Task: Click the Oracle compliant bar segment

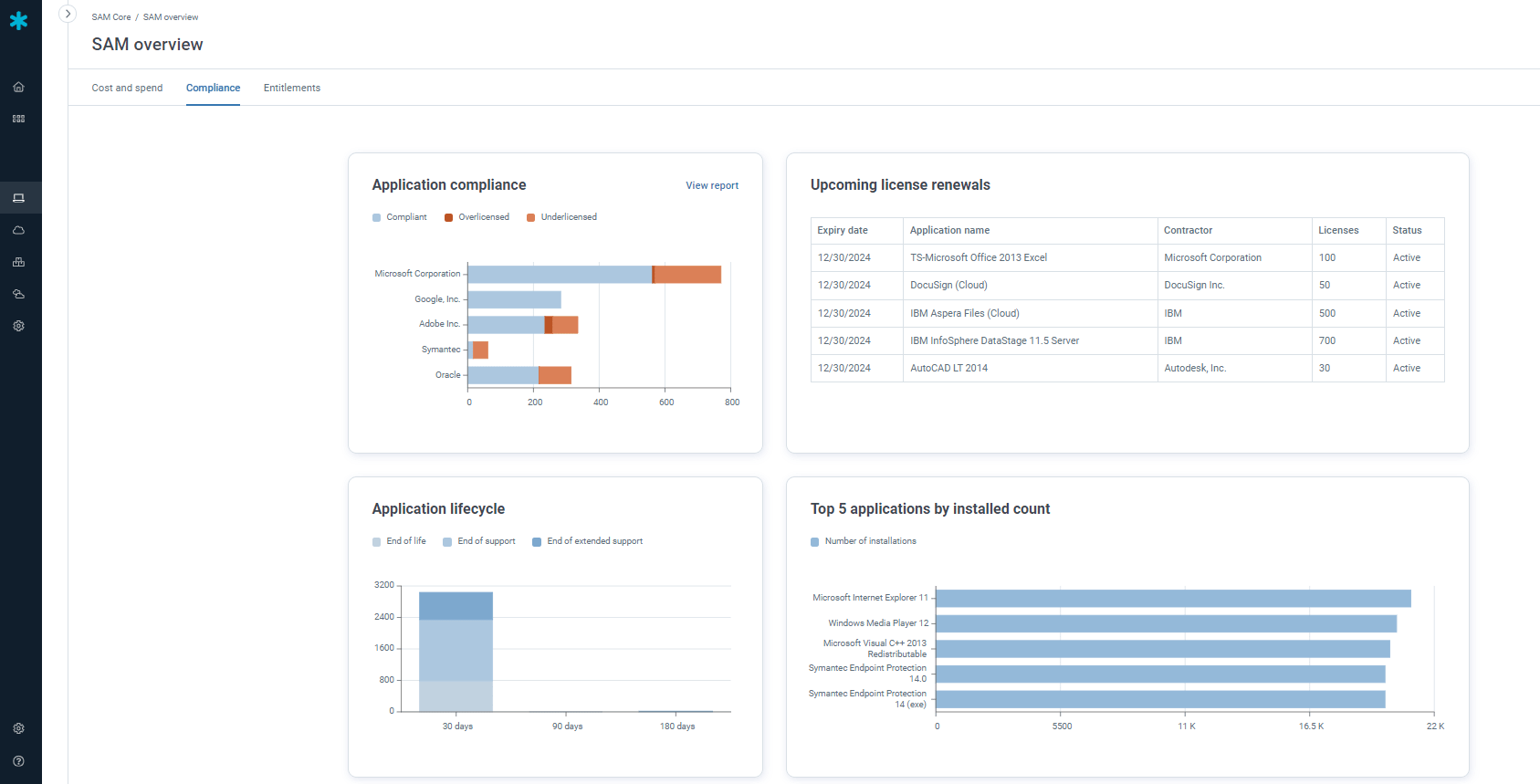Action: pyautogui.click(x=503, y=375)
